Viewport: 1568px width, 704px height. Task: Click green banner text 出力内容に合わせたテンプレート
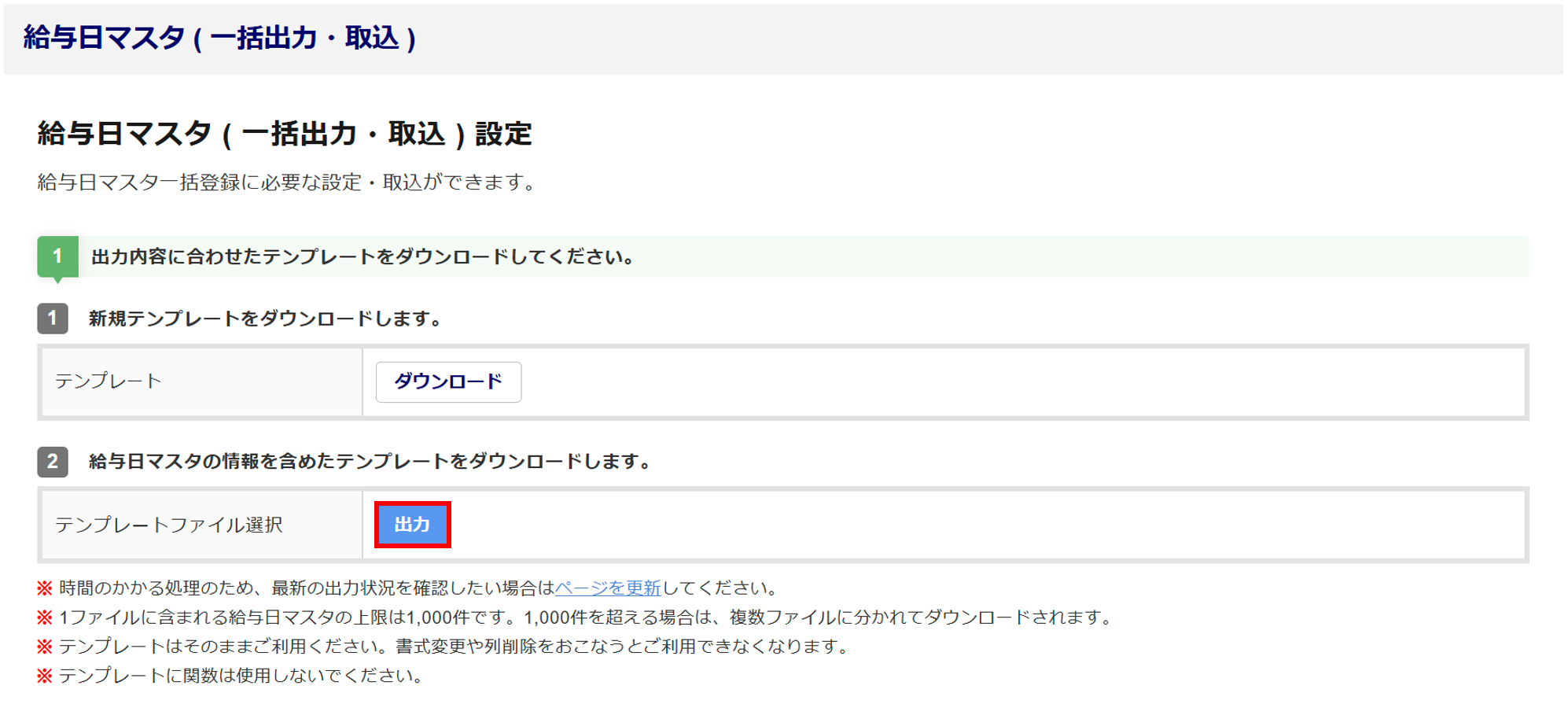pyautogui.click(x=363, y=256)
